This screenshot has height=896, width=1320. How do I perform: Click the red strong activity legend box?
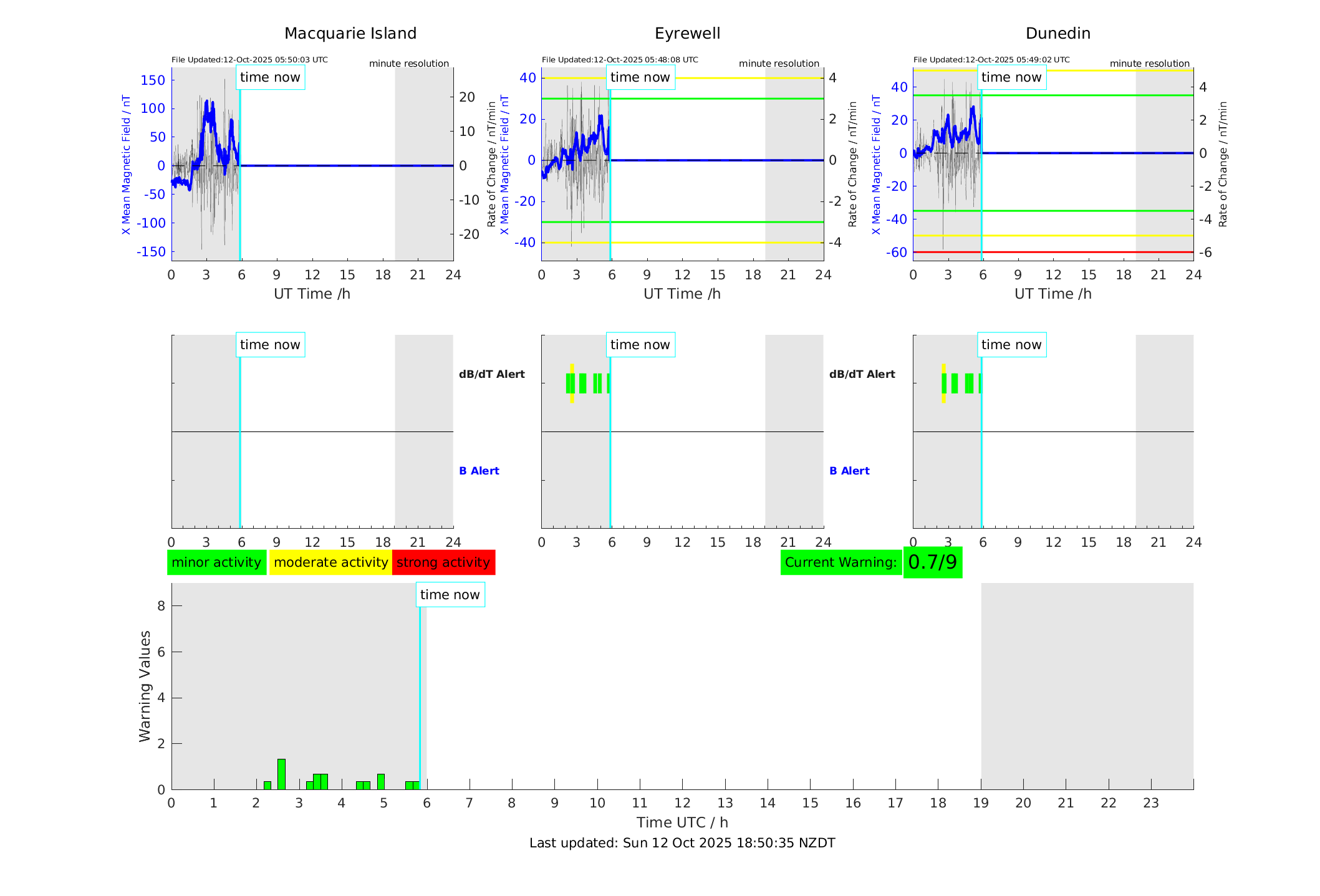[443, 562]
